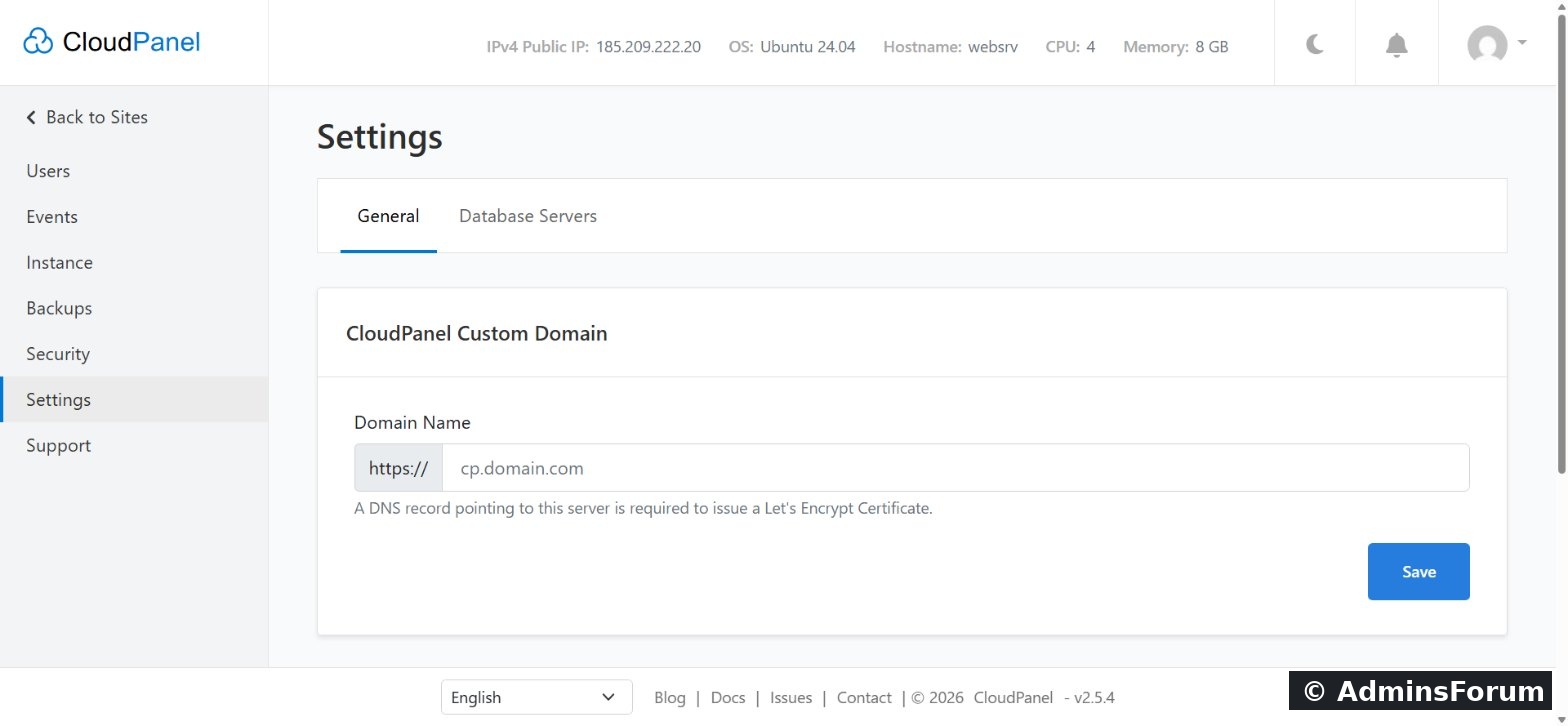Open the Docs footer link
Screen dimensions: 1568x726
(728, 698)
